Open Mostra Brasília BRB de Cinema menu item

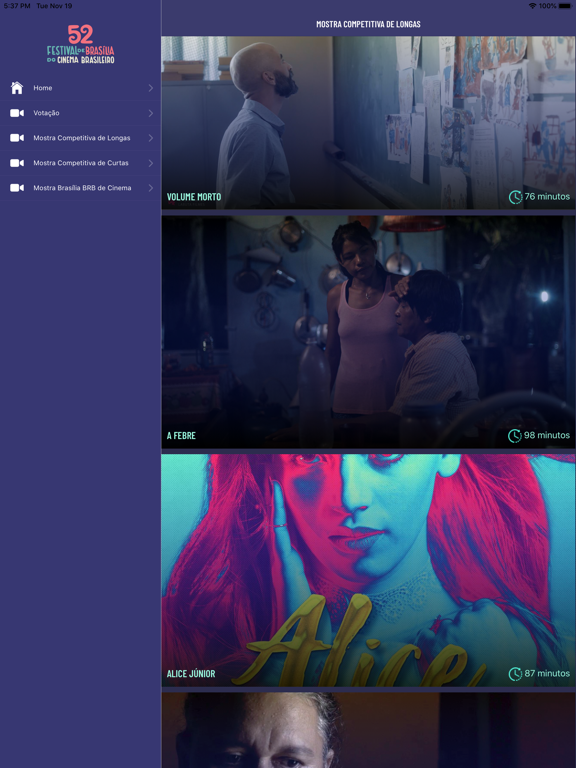click(x=80, y=188)
